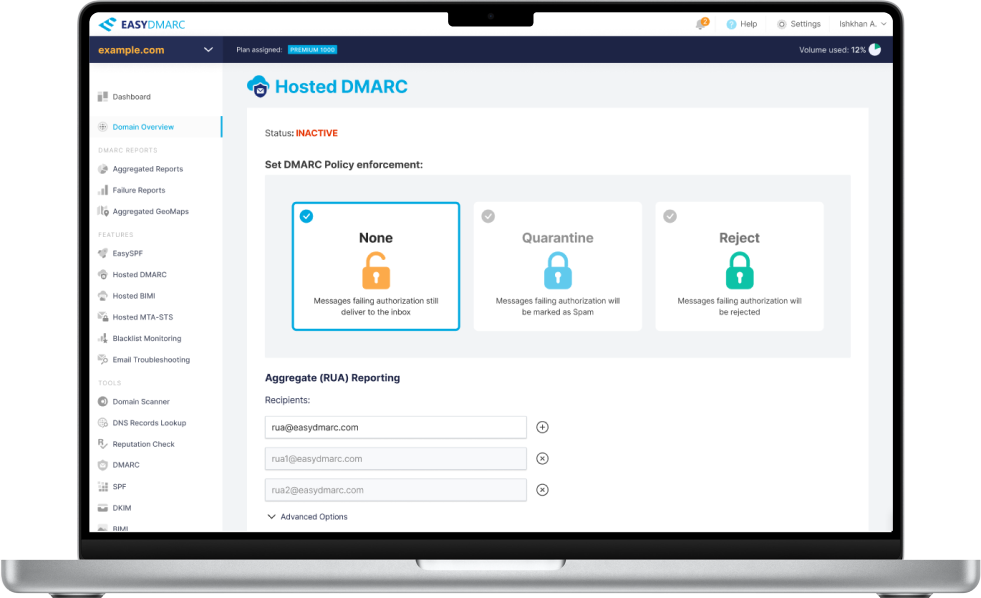This screenshot has height=598, width=981.
Task: Open the Domain Scanner tool
Action: pyautogui.click(x=141, y=402)
